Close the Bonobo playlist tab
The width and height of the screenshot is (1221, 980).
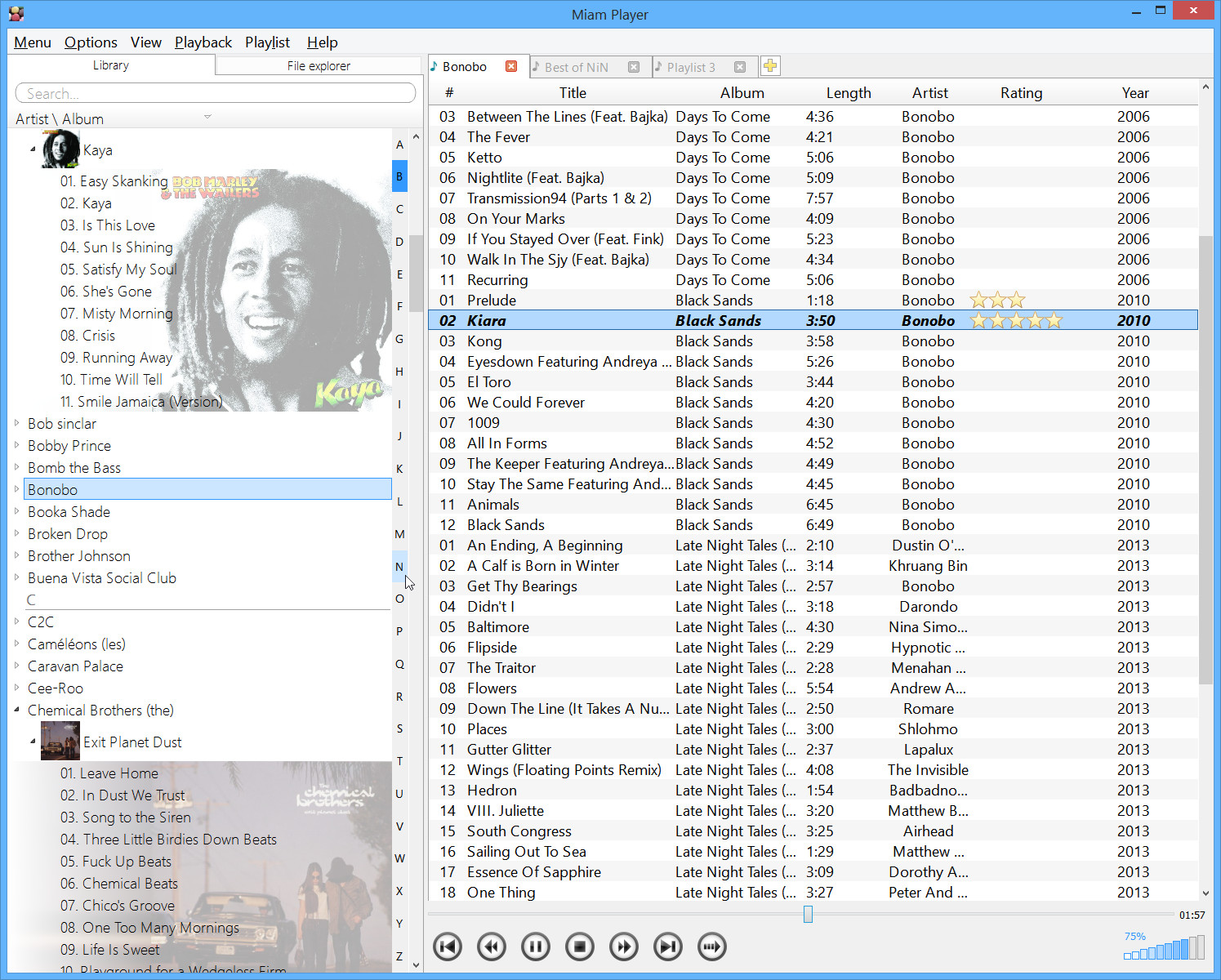point(511,66)
